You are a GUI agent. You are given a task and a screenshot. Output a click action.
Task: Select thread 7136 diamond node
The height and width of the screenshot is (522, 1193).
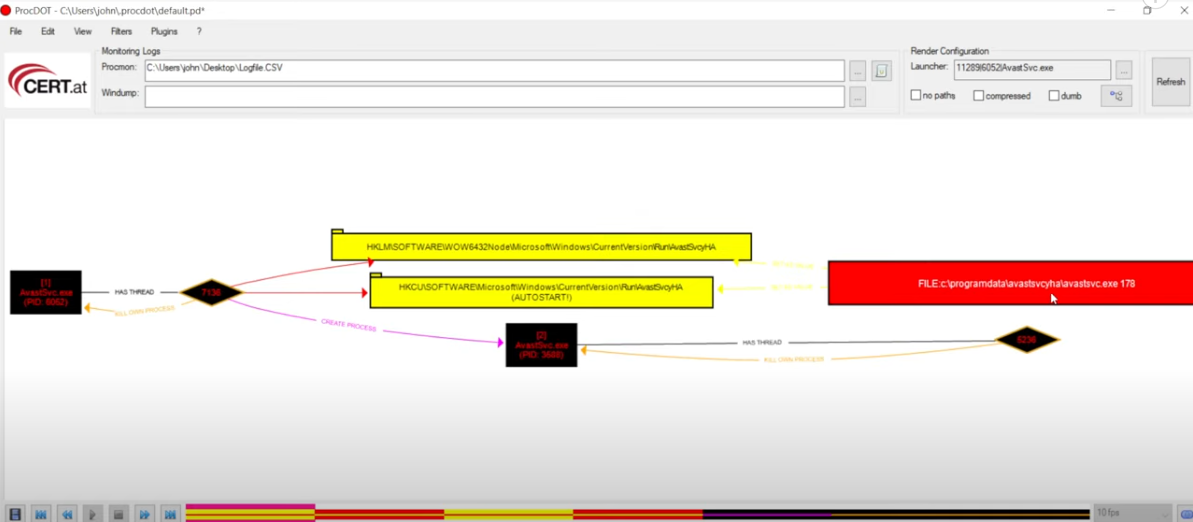(x=211, y=292)
